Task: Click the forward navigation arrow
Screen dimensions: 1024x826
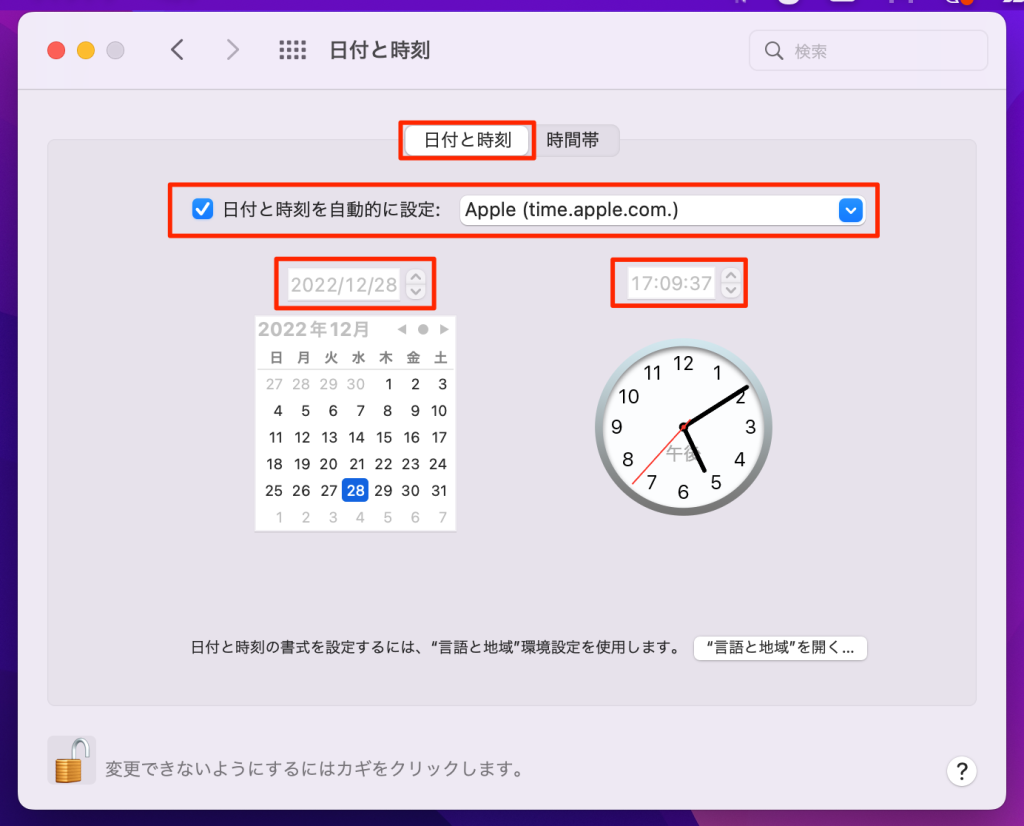Action: [233, 50]
